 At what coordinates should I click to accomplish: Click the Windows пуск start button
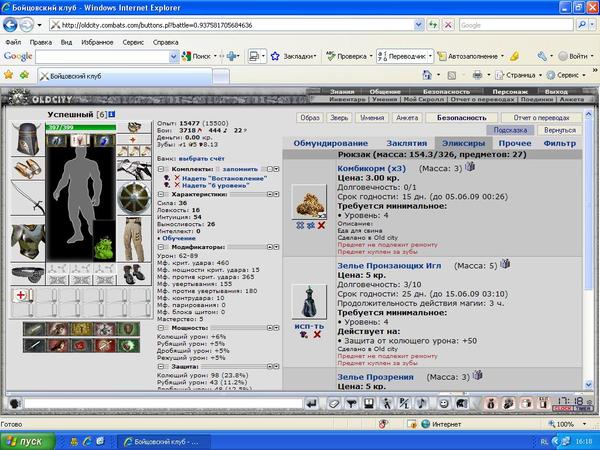point(28,441)
